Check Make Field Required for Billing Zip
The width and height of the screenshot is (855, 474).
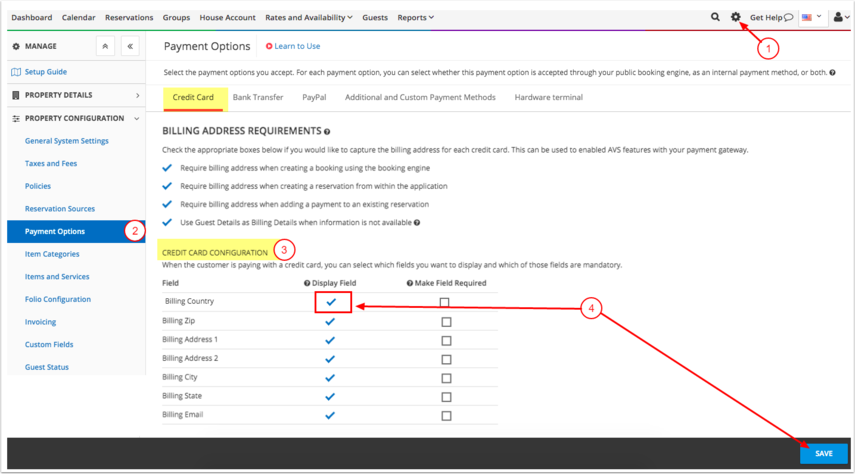point(446,322)
